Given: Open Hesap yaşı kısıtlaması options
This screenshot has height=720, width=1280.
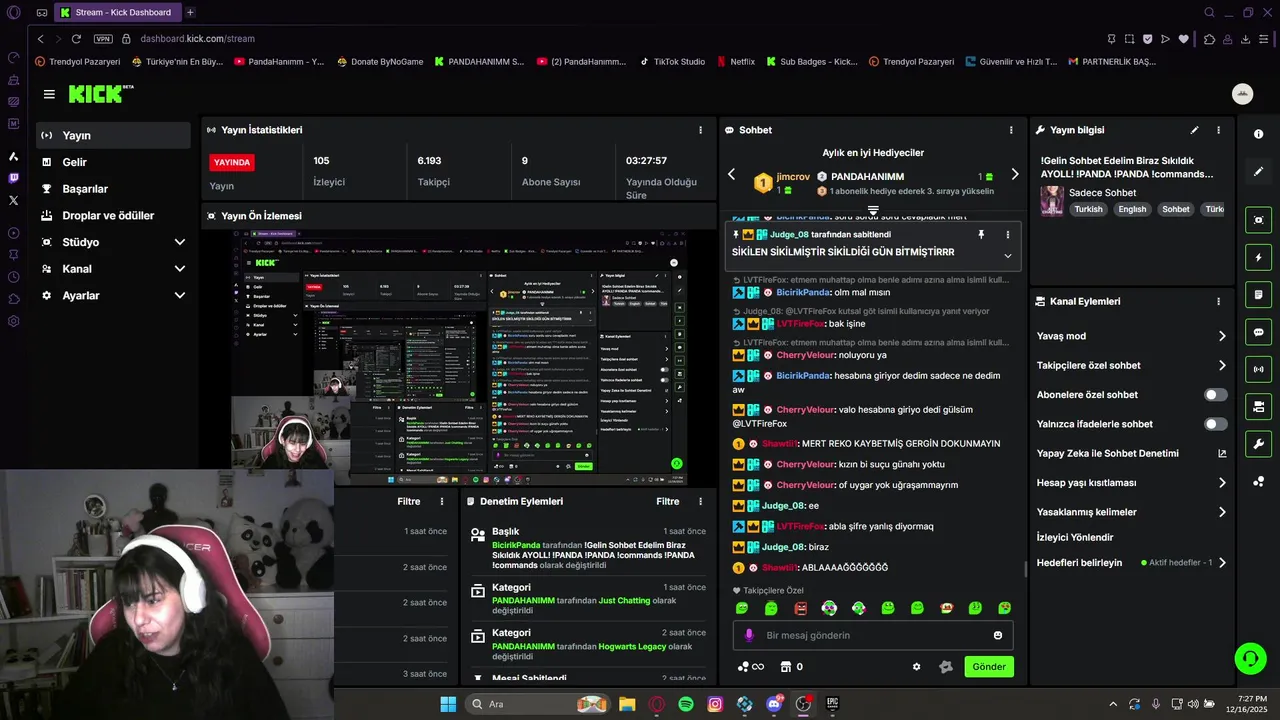Looking at the screenshot, I should pos(1131,482).
